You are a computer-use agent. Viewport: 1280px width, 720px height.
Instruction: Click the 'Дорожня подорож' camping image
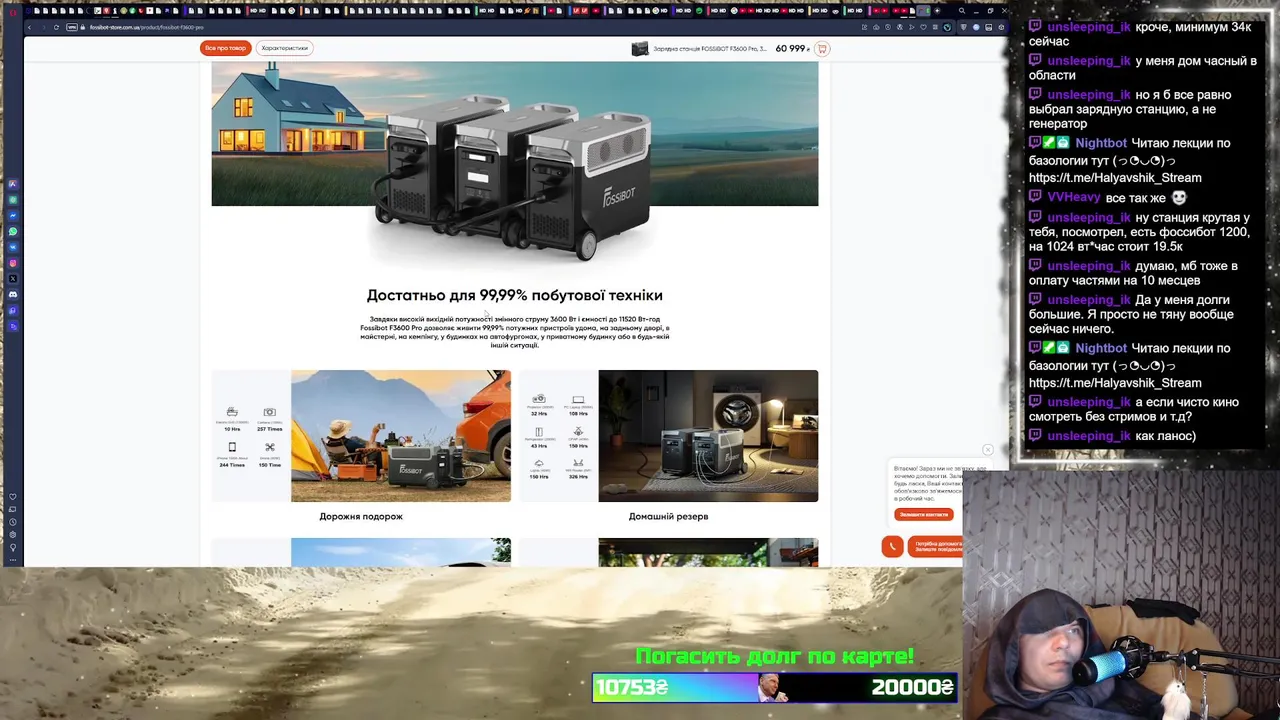pyautogui.click(x=401, y=436)
